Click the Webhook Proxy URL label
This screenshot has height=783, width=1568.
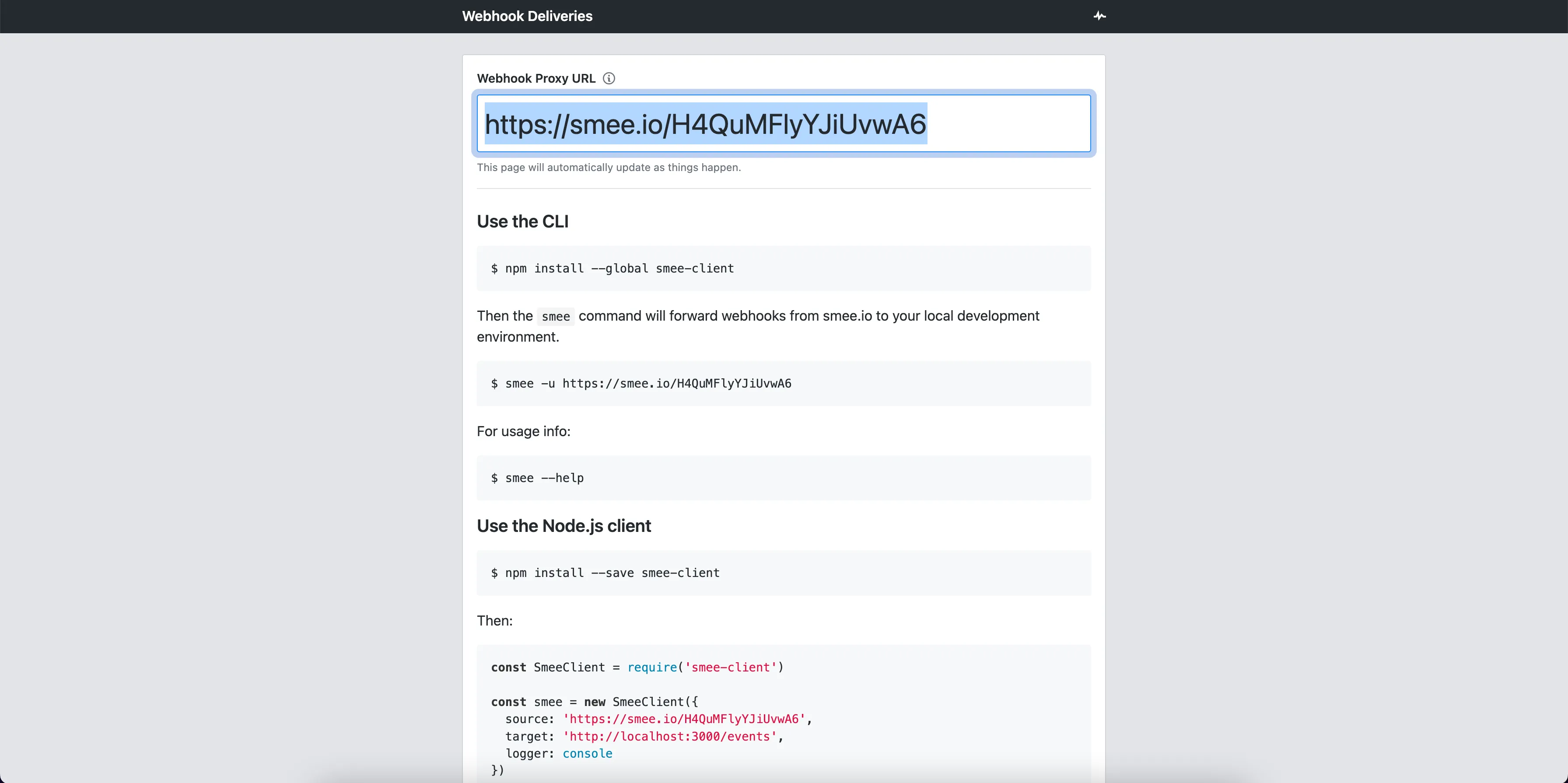click(535, 78)
